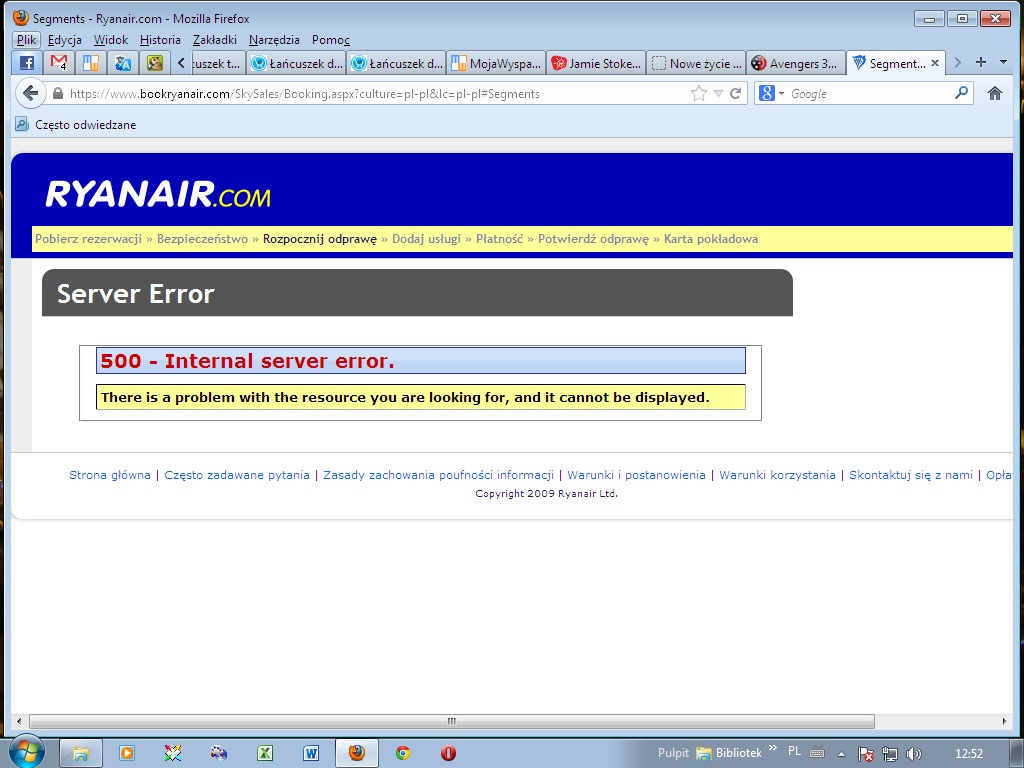Click the volume speaker tray icon

(914, 754)
